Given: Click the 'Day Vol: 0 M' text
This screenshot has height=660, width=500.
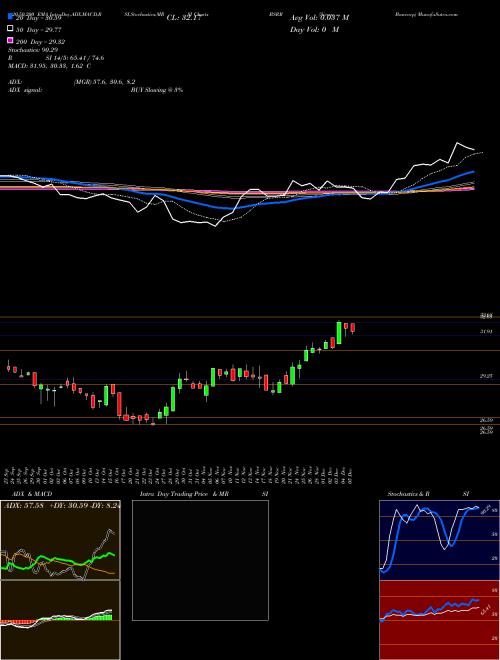Looking at the screenshot, I should pos(314,30).
